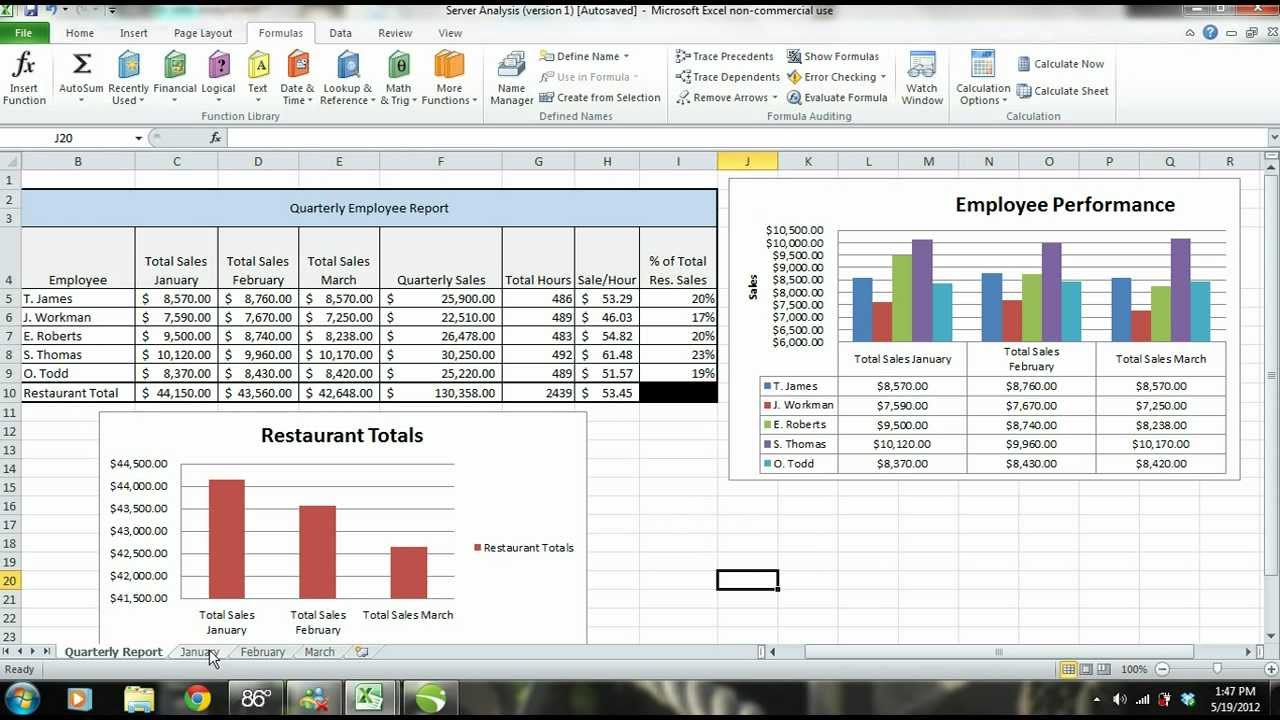
Task: Click the Insert Worksheet tab icon
Action: pyautogui.click(x=361, y=652)
